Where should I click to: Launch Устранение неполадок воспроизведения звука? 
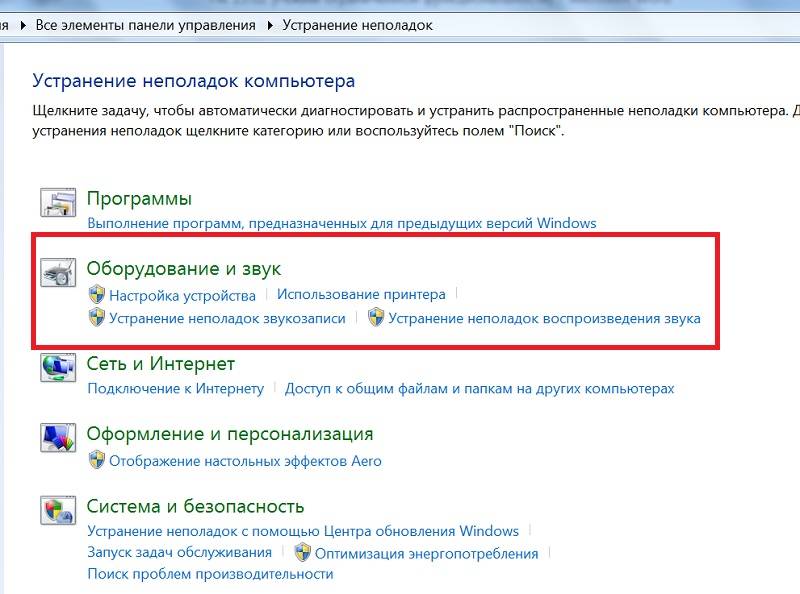click(544, 319)
